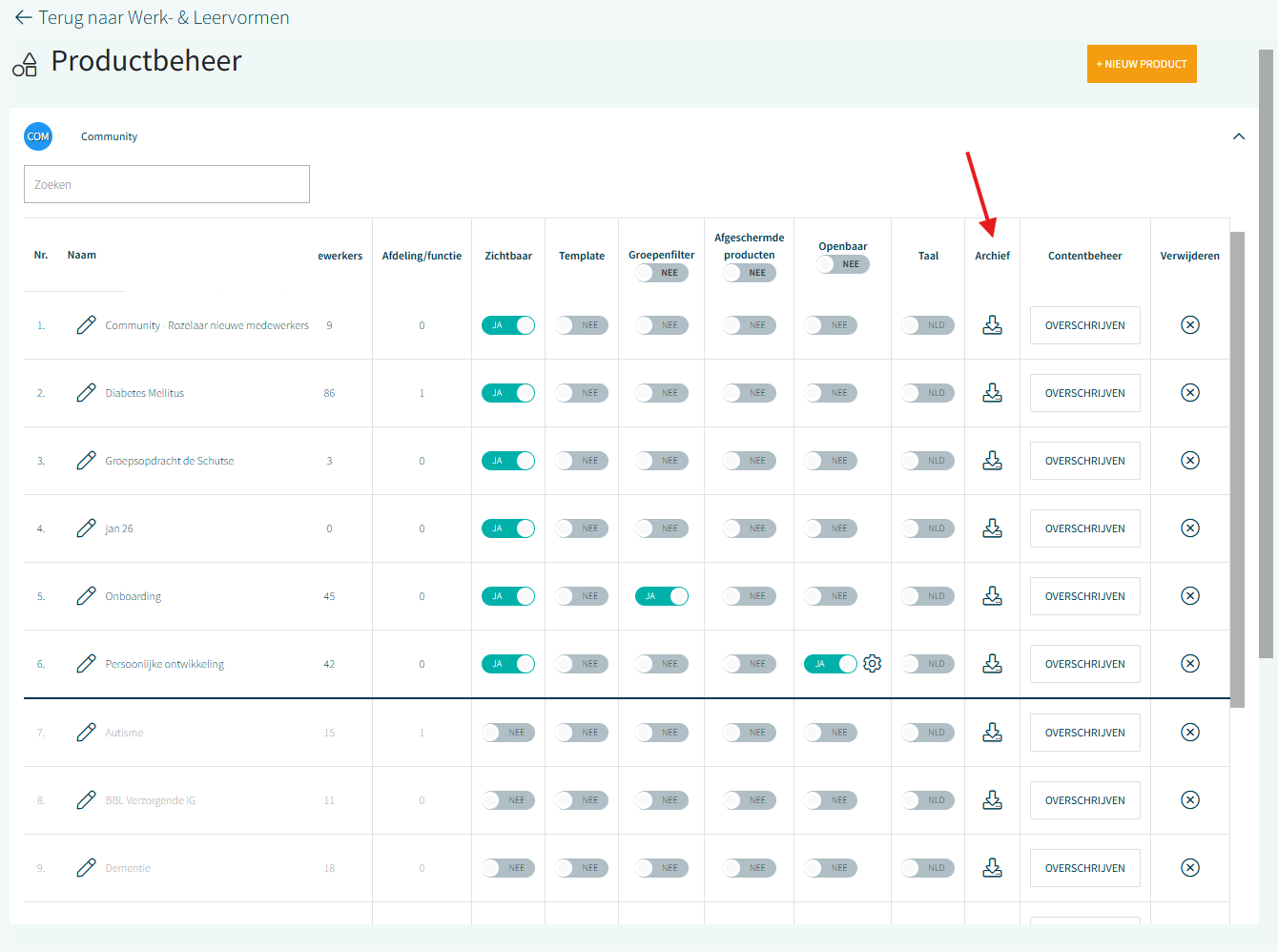
Task: Switch the Taal toggle for jan 26
Action: pos(927,528)
